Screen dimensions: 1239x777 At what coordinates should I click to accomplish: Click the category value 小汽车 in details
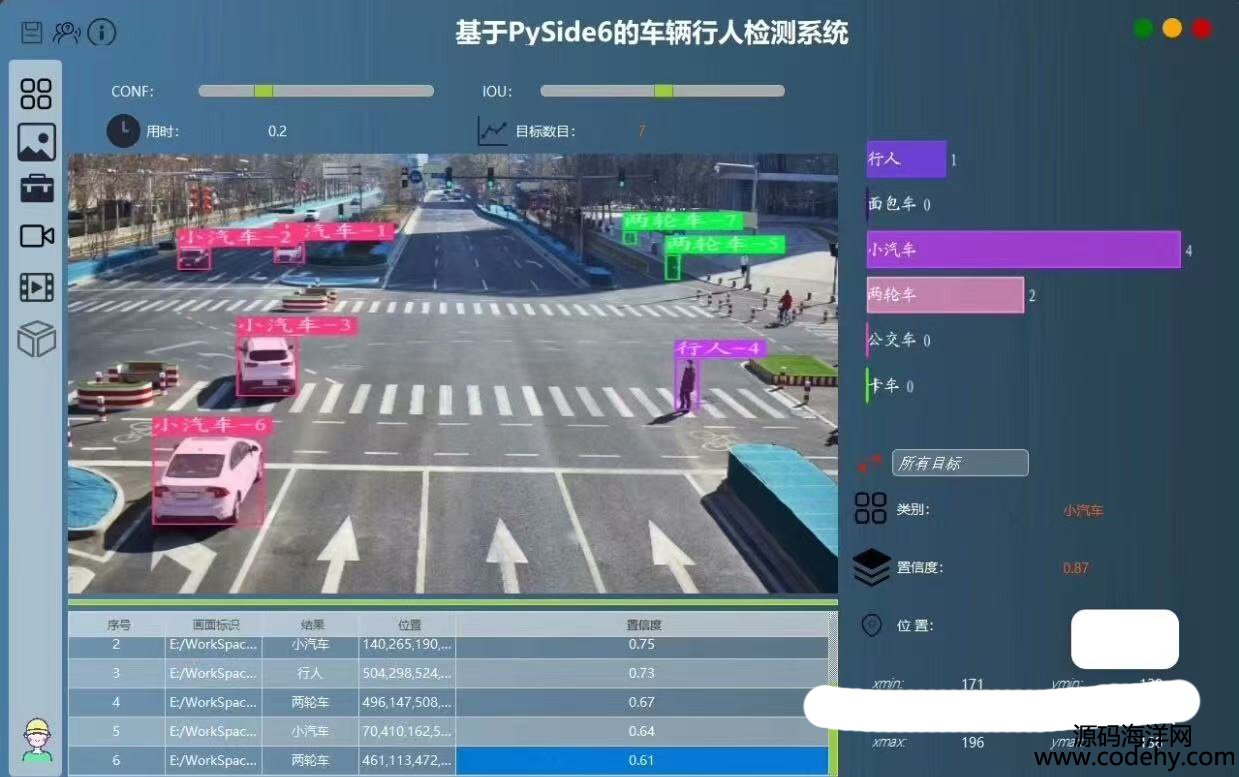pos(1083,510)
